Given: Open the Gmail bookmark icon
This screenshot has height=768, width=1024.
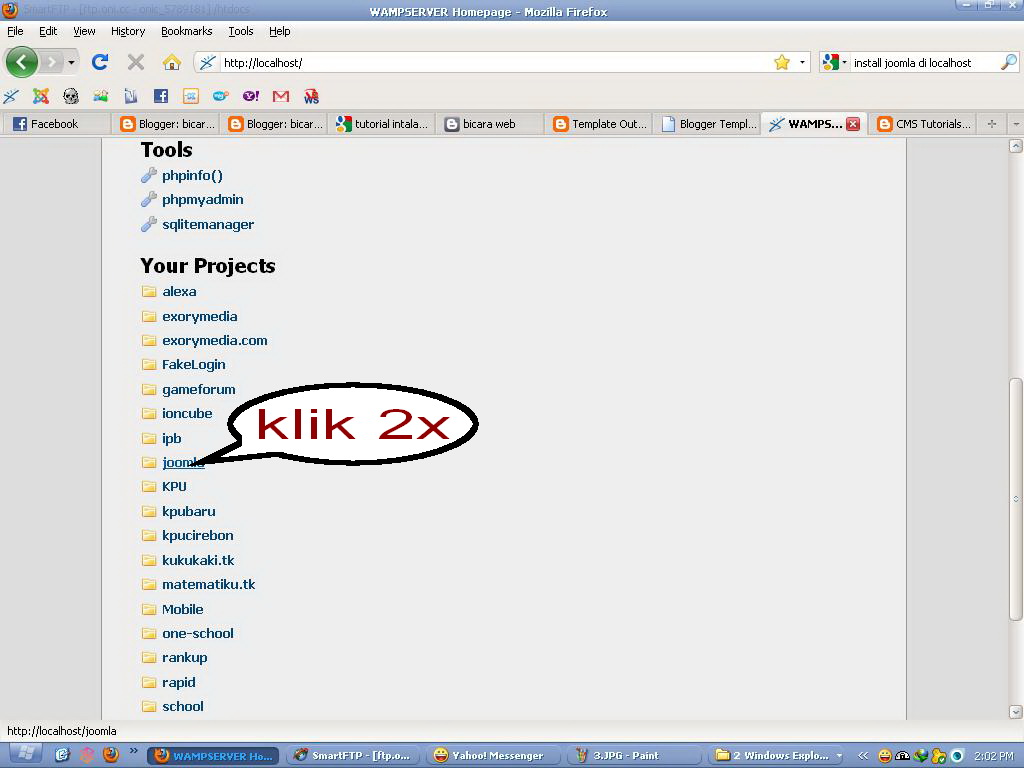Looking at the screenshot, I should pos(281,97).
